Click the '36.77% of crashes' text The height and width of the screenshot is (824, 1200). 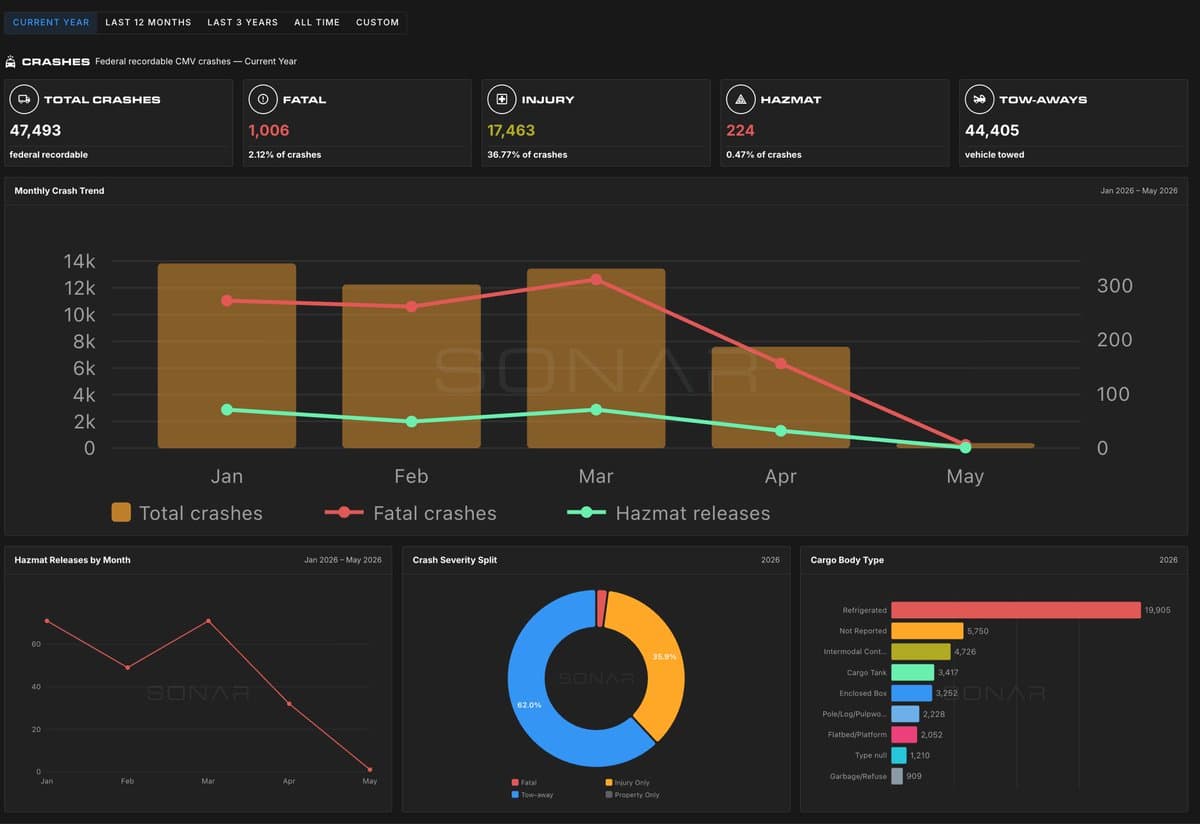click(527, 155)
